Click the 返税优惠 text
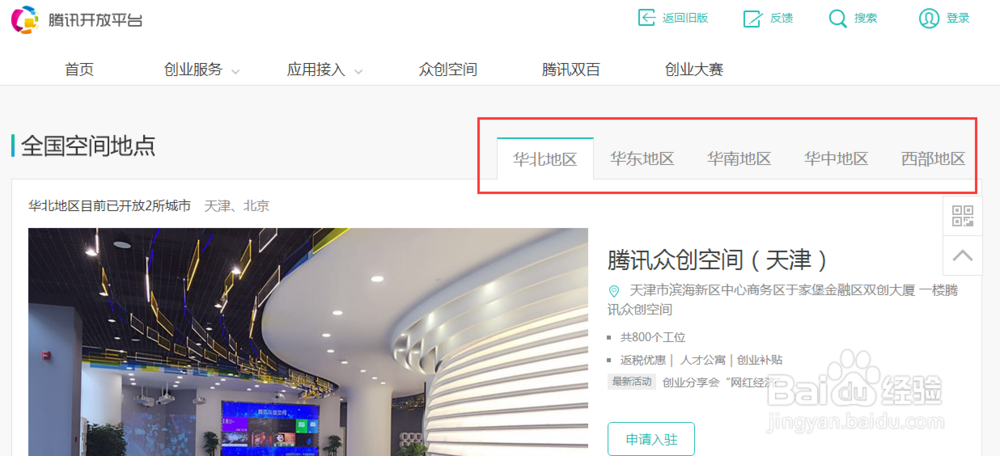Viewport: 1000px width, 456px height. tap(643, 360)
